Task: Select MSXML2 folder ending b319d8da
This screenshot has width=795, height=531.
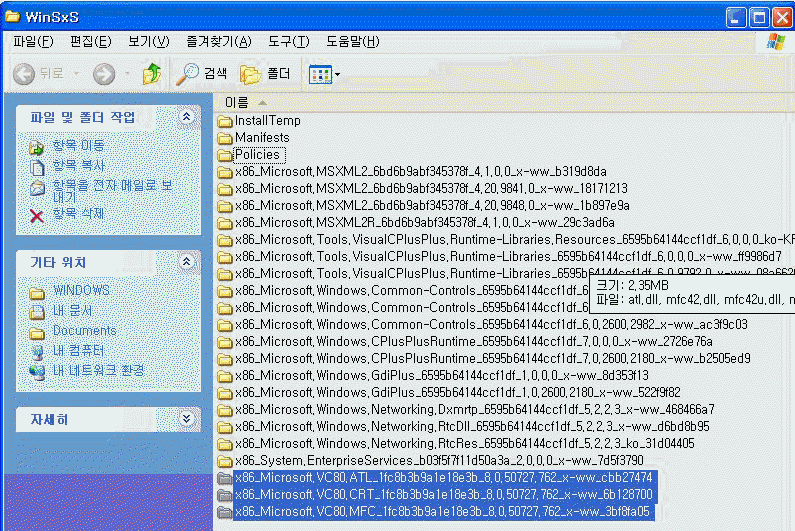Action: point(421,171)
